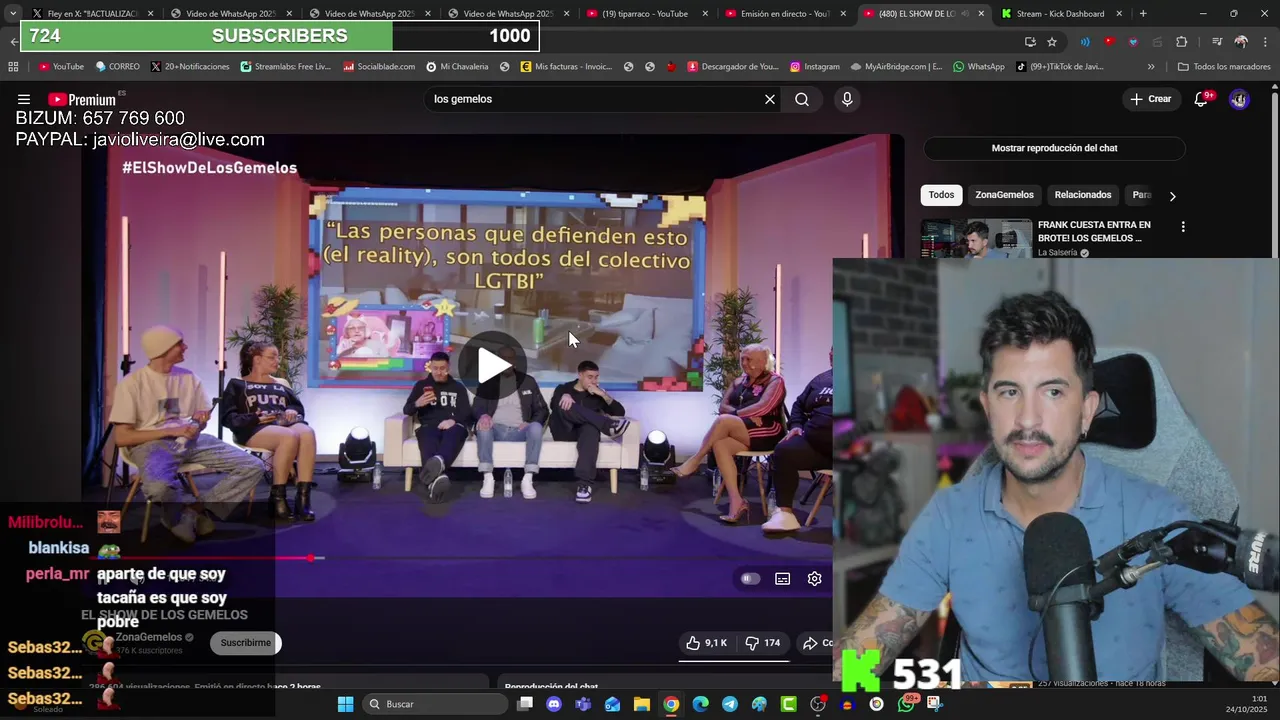Image resolution: width=1280 pixels, height=720 pixels.
Task: Select the ZonaGemelos filter chip
Action: pyautogui.click(x=1004, y=195)
